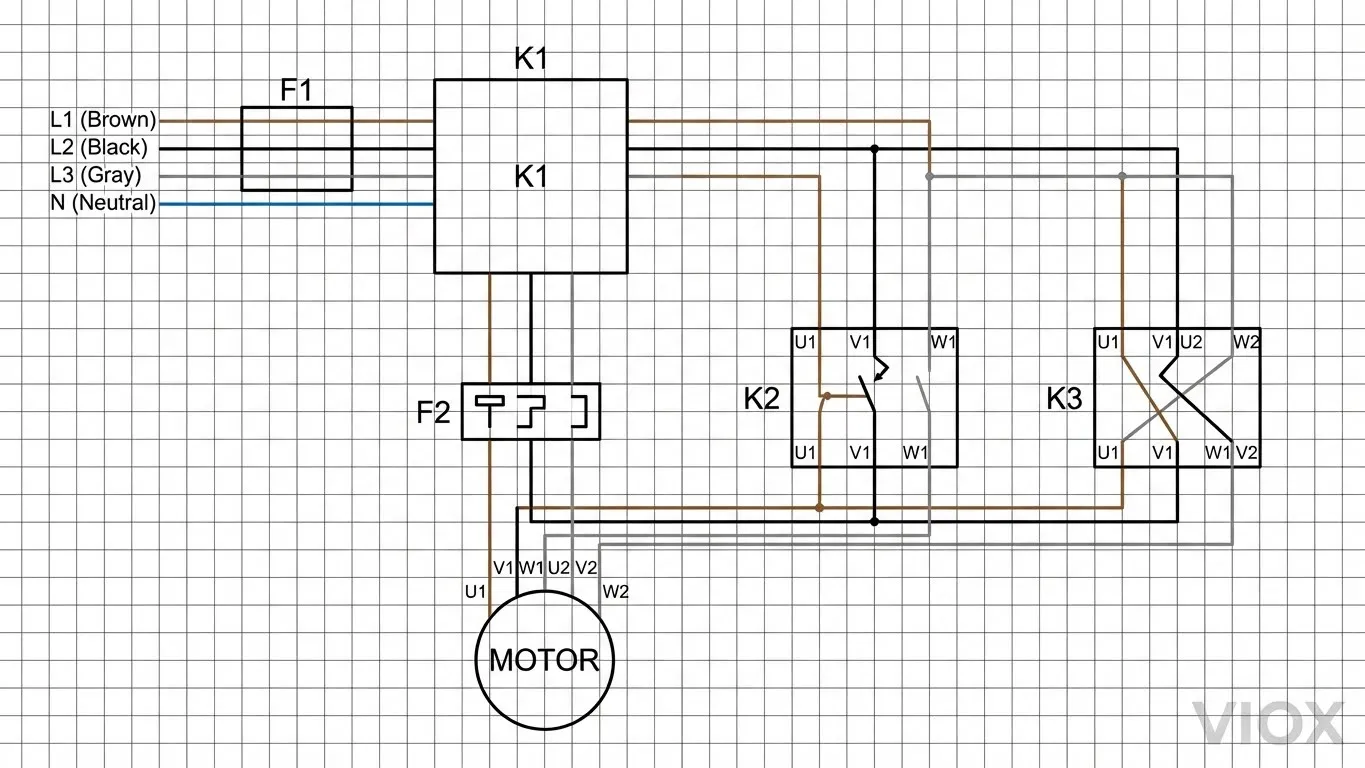The image size is (1365, 768).
Task: Click the first thermal element symbol in F2
Action: tap(490, 410)
